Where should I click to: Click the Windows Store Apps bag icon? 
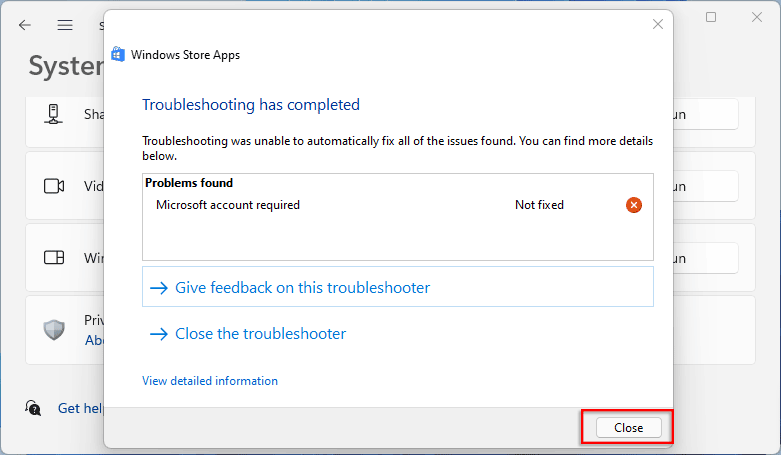(x=118, y=54)
